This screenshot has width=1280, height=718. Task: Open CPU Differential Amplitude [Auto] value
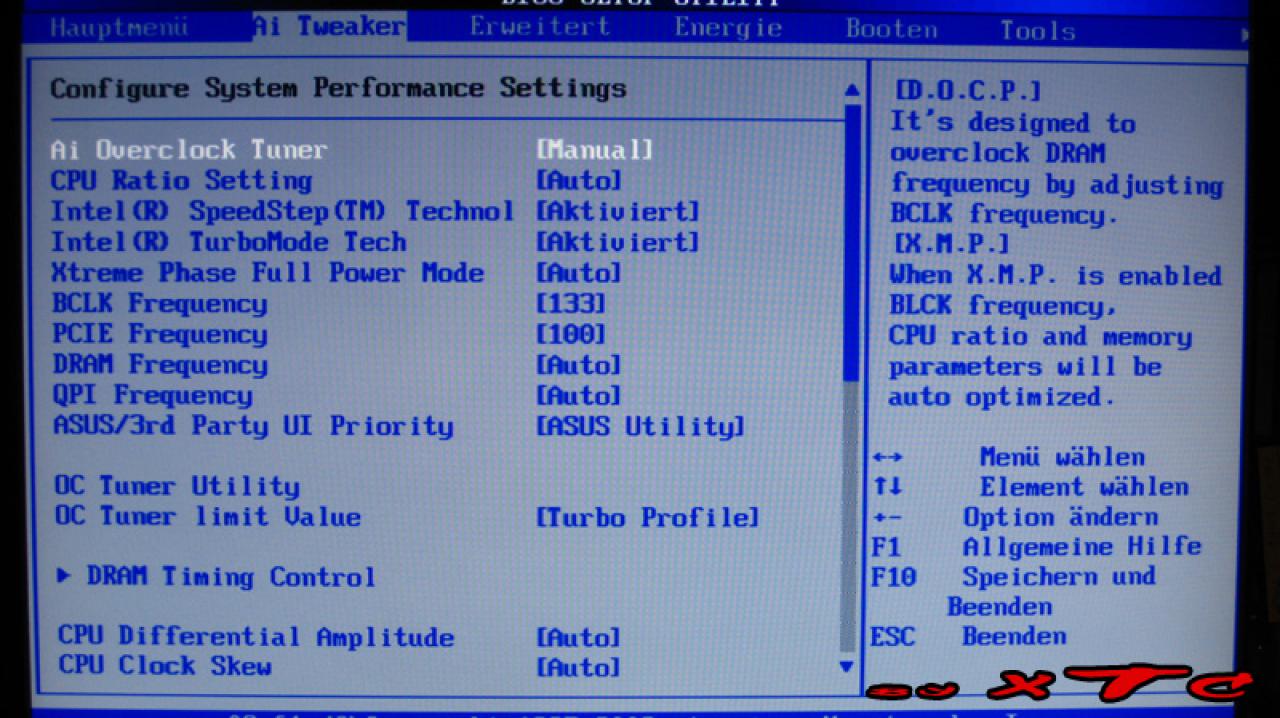(x=579, y=637)
